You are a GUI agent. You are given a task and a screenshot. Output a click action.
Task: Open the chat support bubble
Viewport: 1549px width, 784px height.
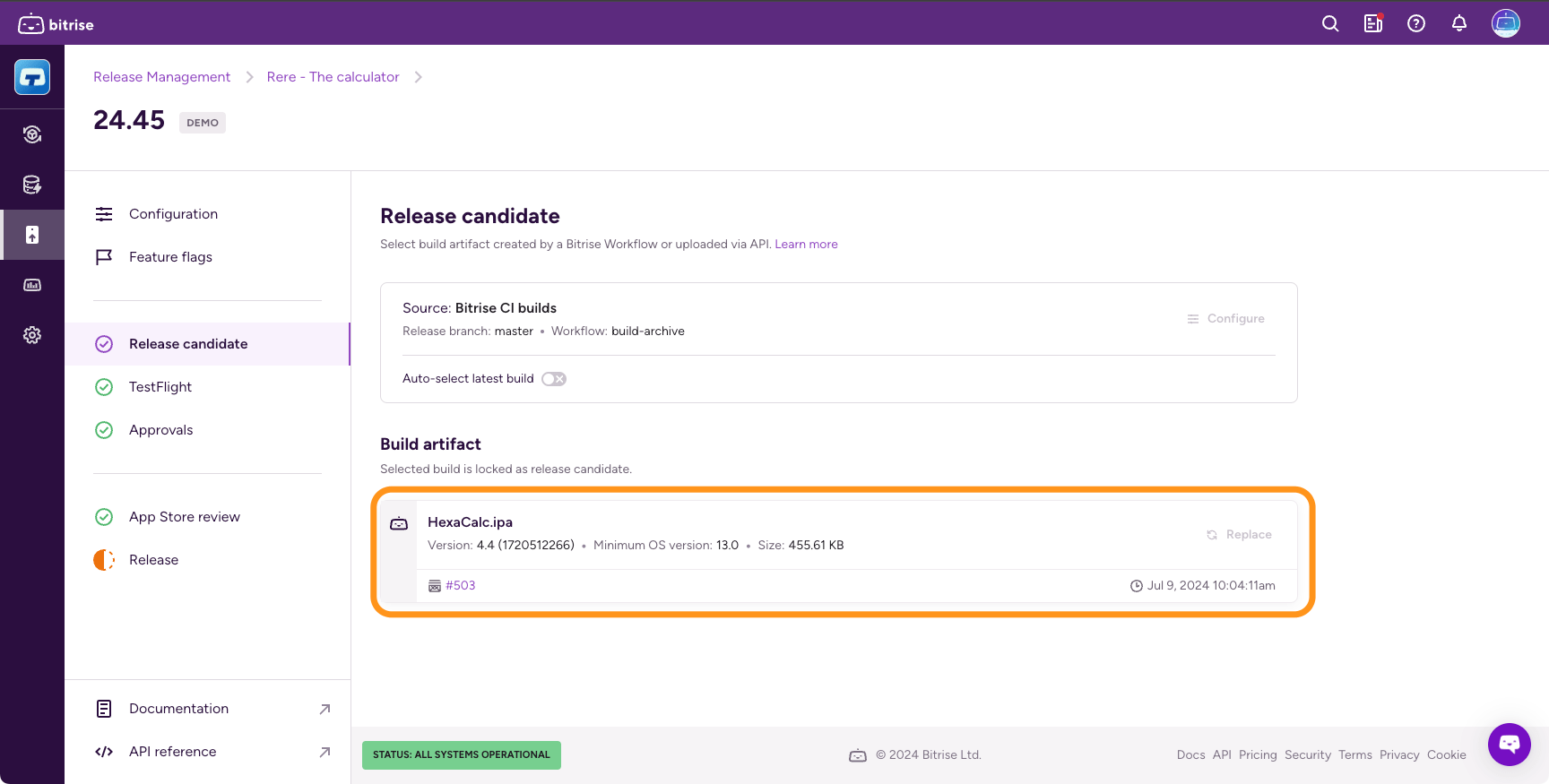pos(1510,744)
